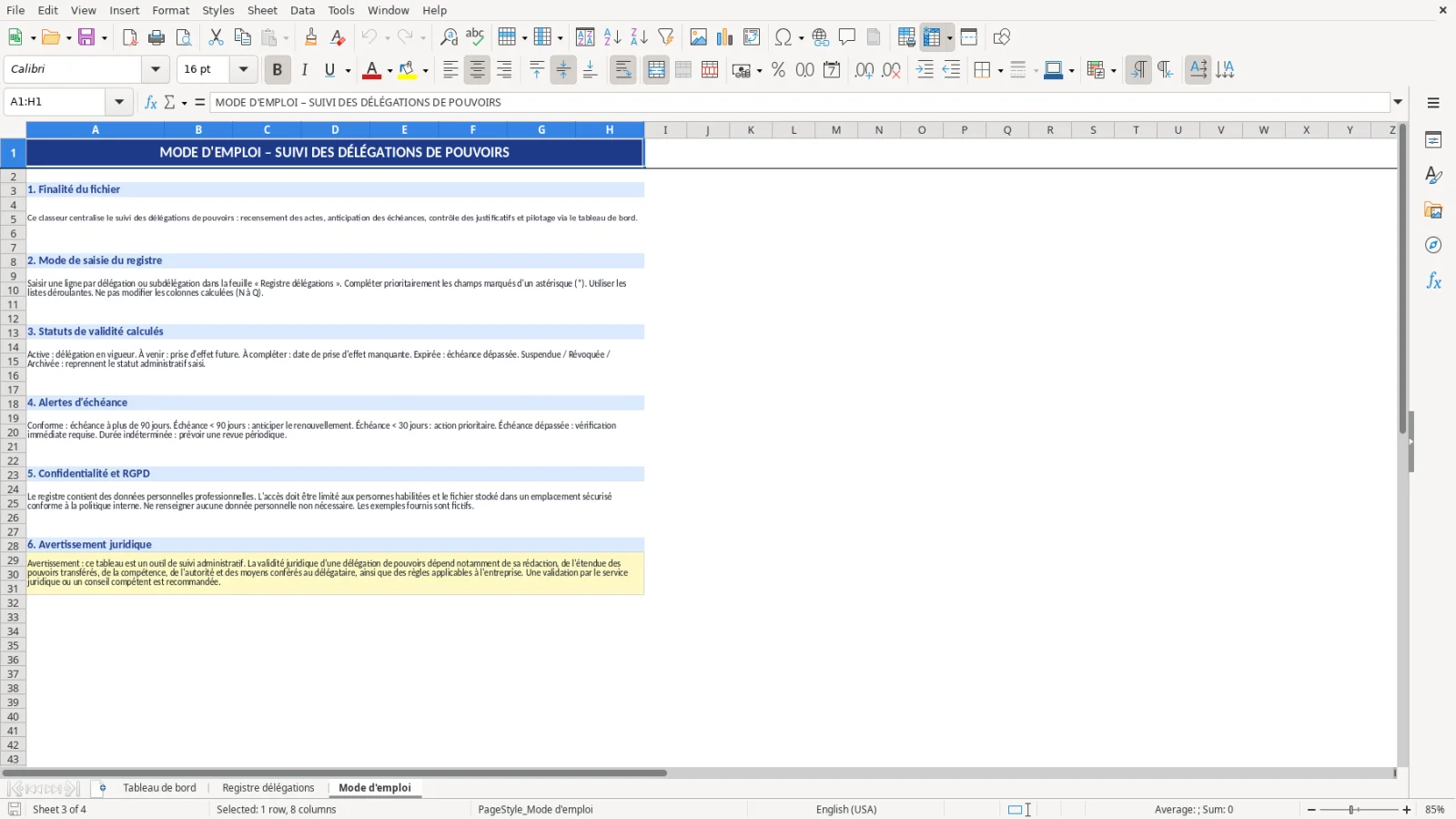Open sidebar Properties panel icon

(x=1433, y=140)
